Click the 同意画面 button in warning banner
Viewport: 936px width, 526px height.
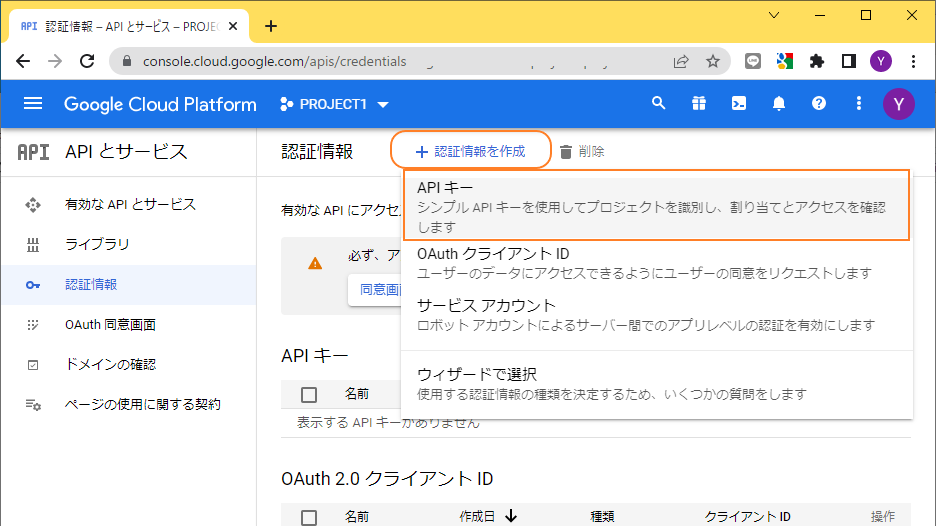[376, 290]
